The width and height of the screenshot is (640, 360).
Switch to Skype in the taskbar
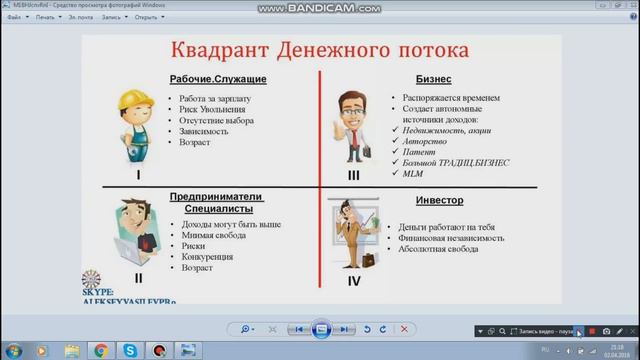pos(130,351)
